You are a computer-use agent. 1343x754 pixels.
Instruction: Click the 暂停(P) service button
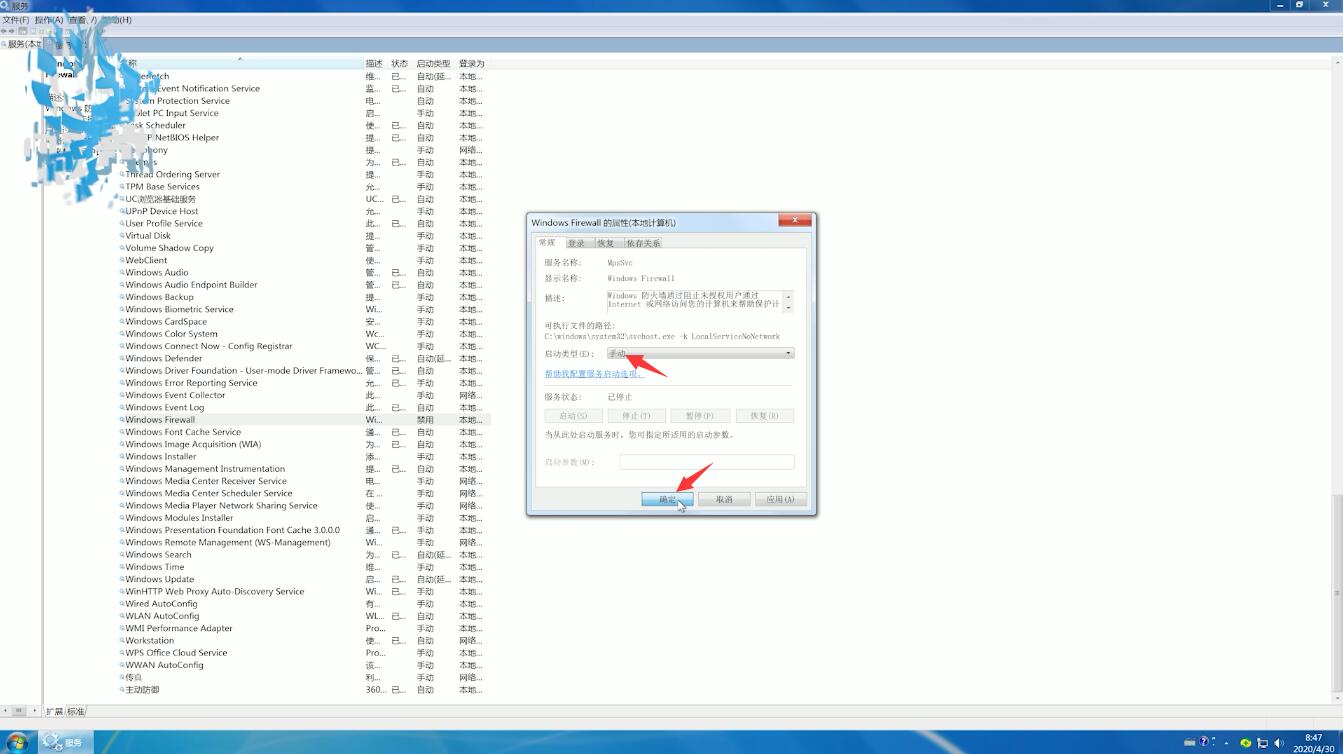point(701,416)
